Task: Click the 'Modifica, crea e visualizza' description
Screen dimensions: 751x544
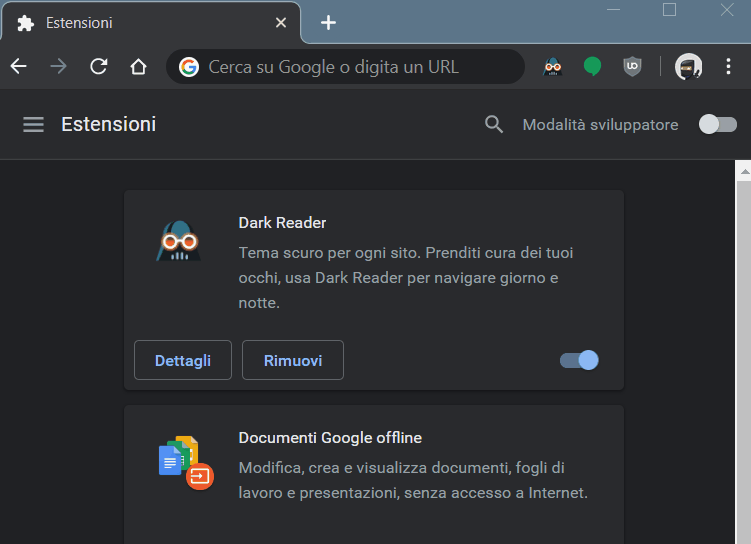Action: click(x=413, y=480)
